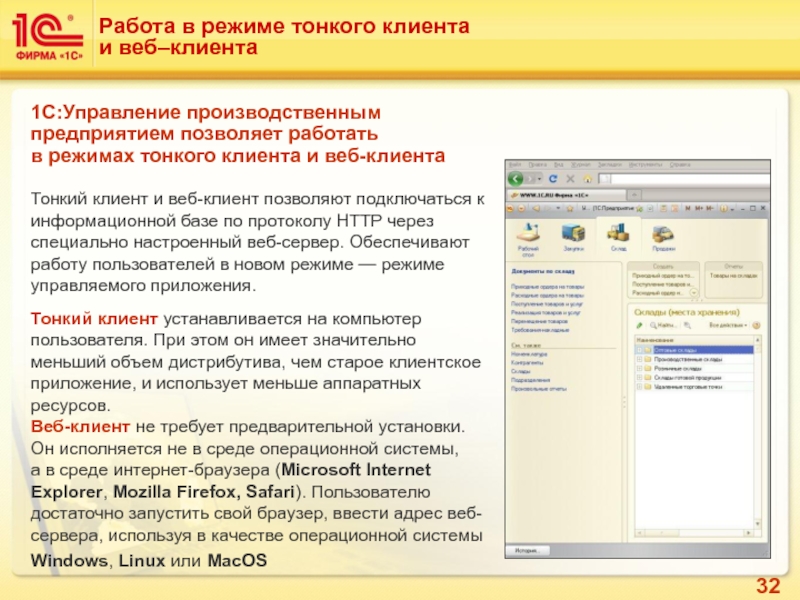Click the Найти search button
The image size is (800, 600).
pyautogui.click(x=663, y=325)
